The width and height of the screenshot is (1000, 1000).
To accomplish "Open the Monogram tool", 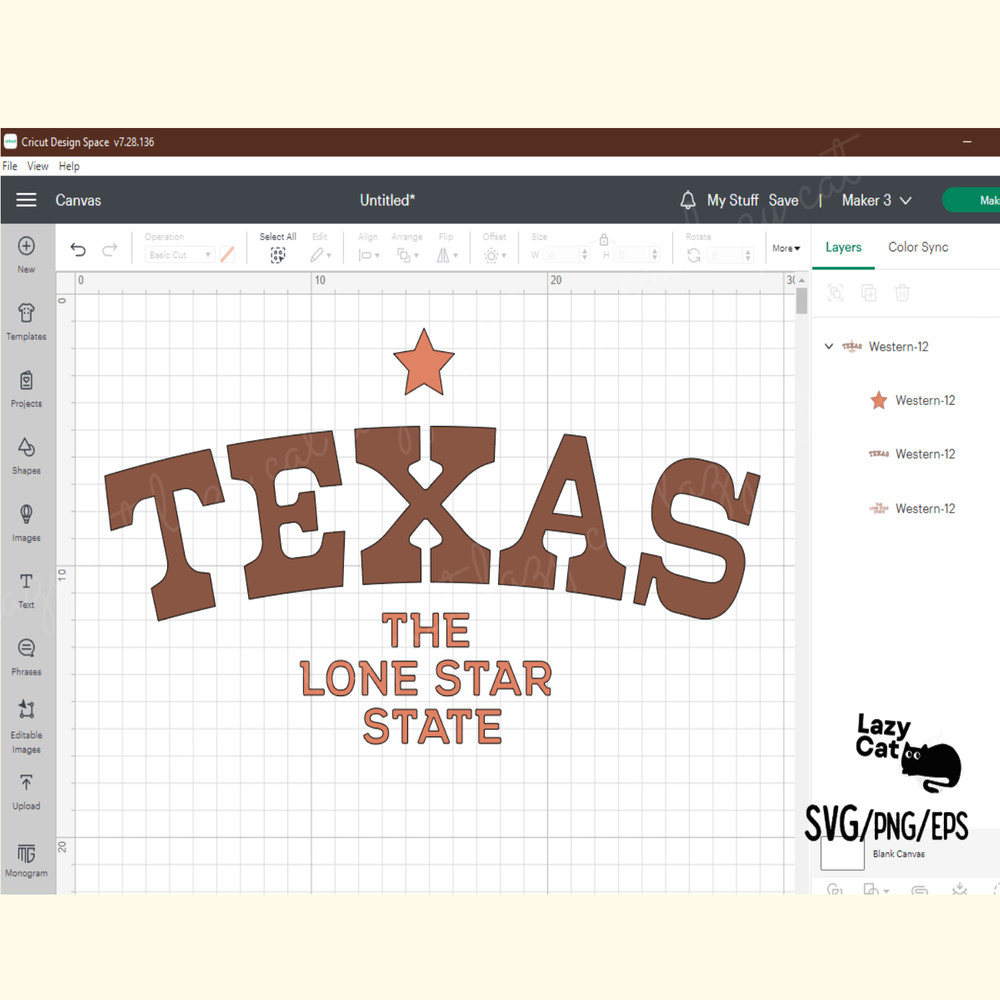I will tap(26, 857).
